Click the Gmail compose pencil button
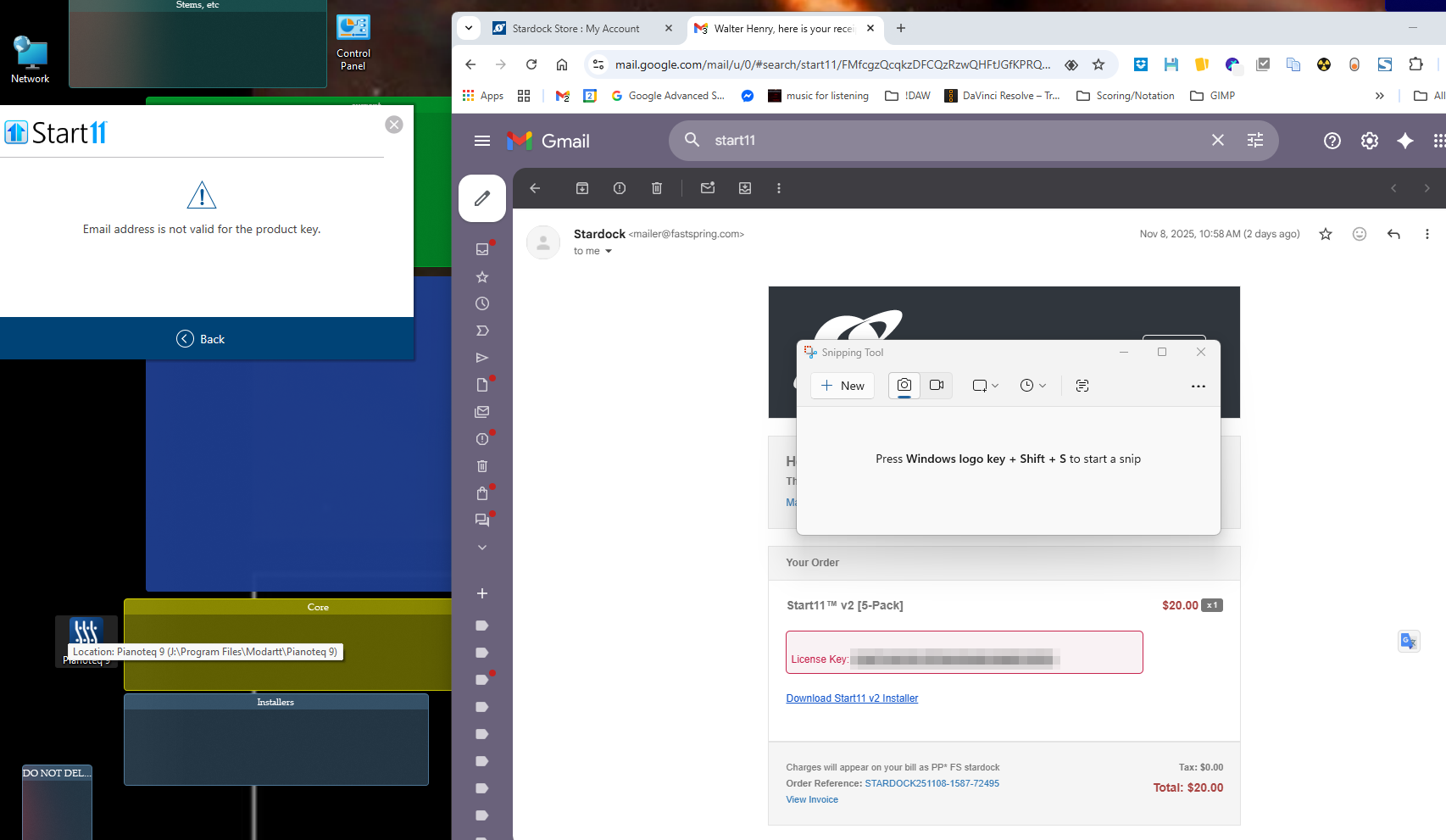The image size is (1446, 840). click(x=481, y=198)
